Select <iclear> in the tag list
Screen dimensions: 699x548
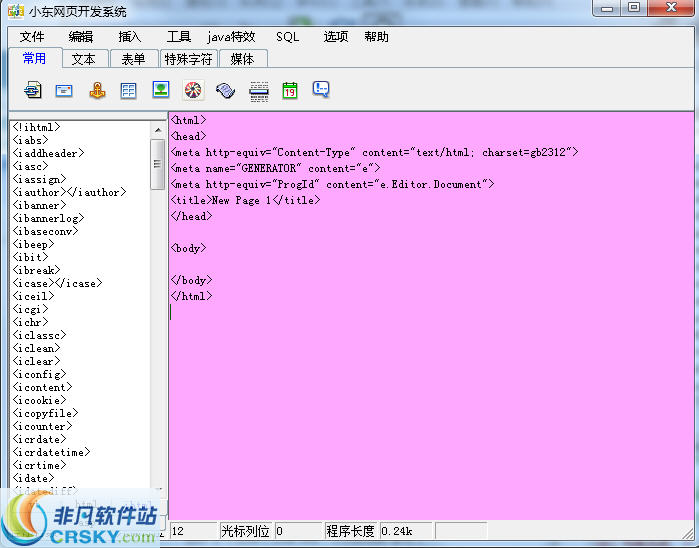click(36, 361)
